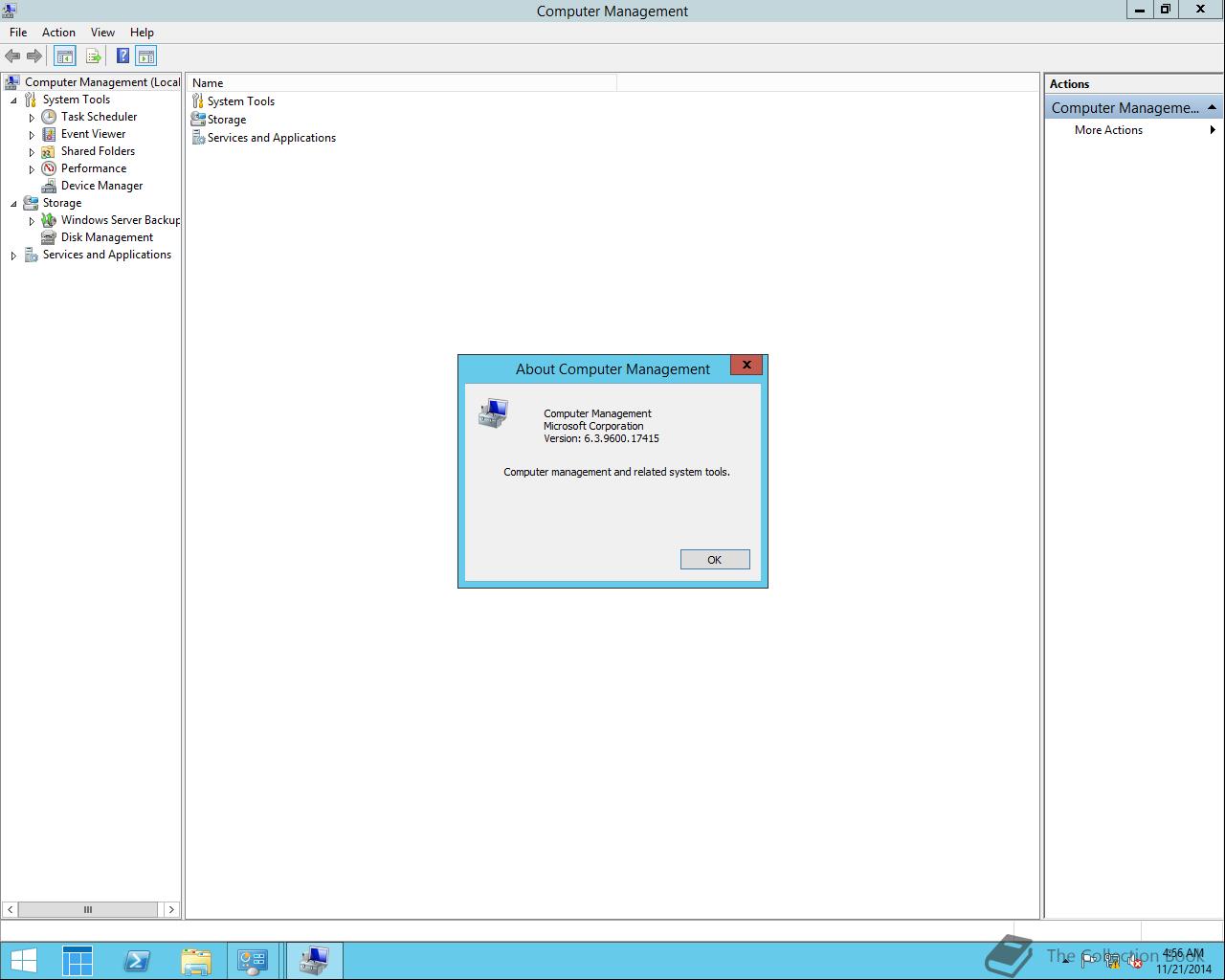Expand the Event Viewer tree node

coord(32,135)
